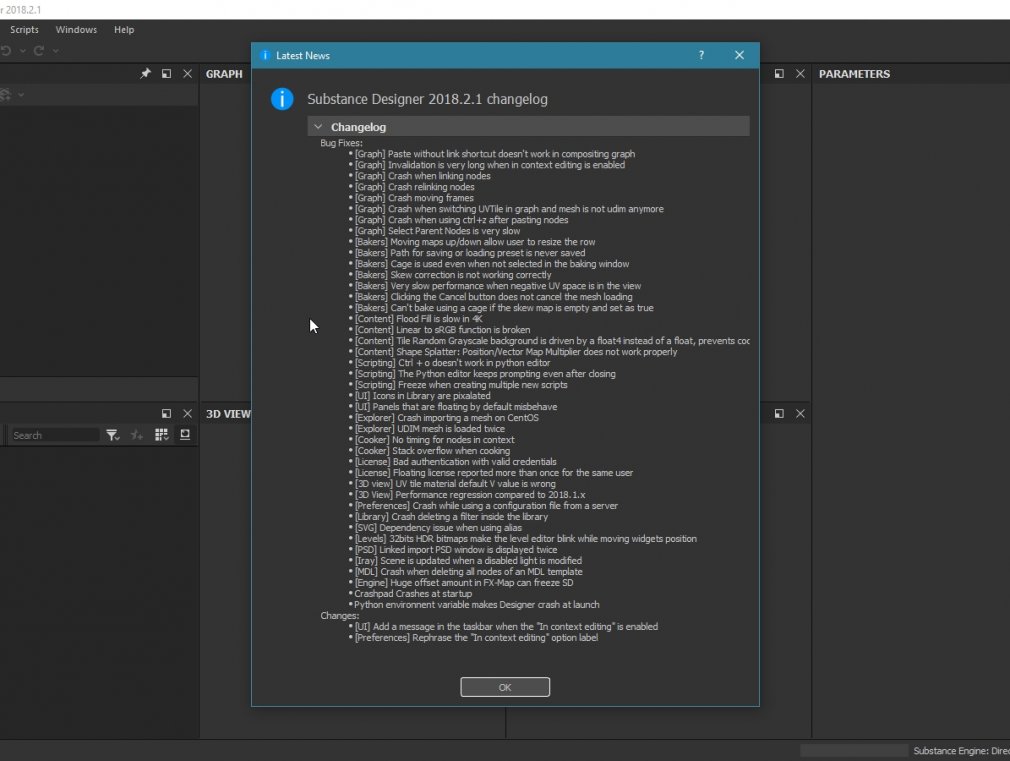The image size is (1010, 761).
Task: Click "[Cooker] Stack overflow when cooking"
Action: (x=432, y=450)
